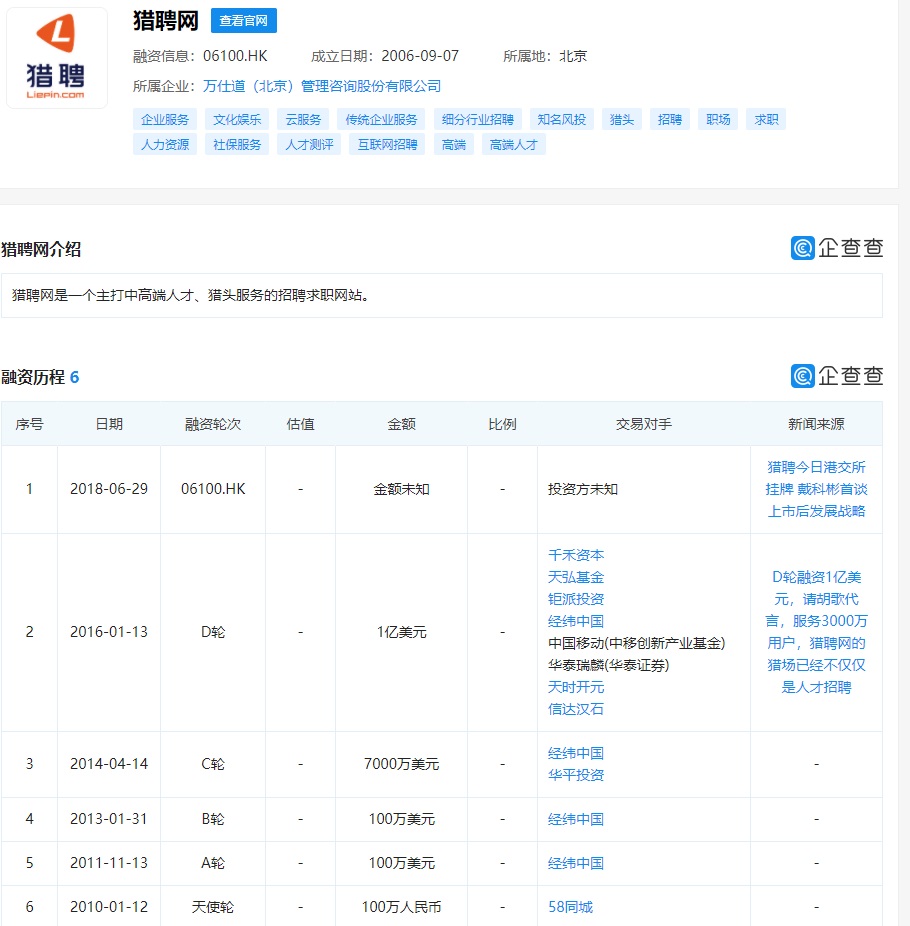This screenshot has height=926, width=910.
Task: Select the 猎头 tag
Action: pos(621,118)
